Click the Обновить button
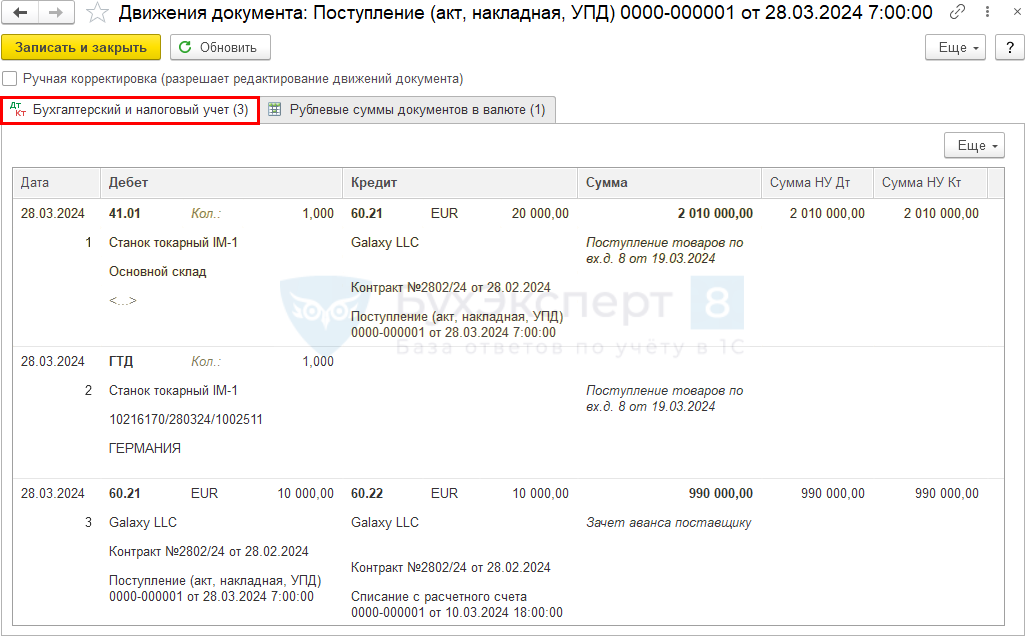Screen dimensions: 1025x636 pyautogui.click(x=220, y=47)
